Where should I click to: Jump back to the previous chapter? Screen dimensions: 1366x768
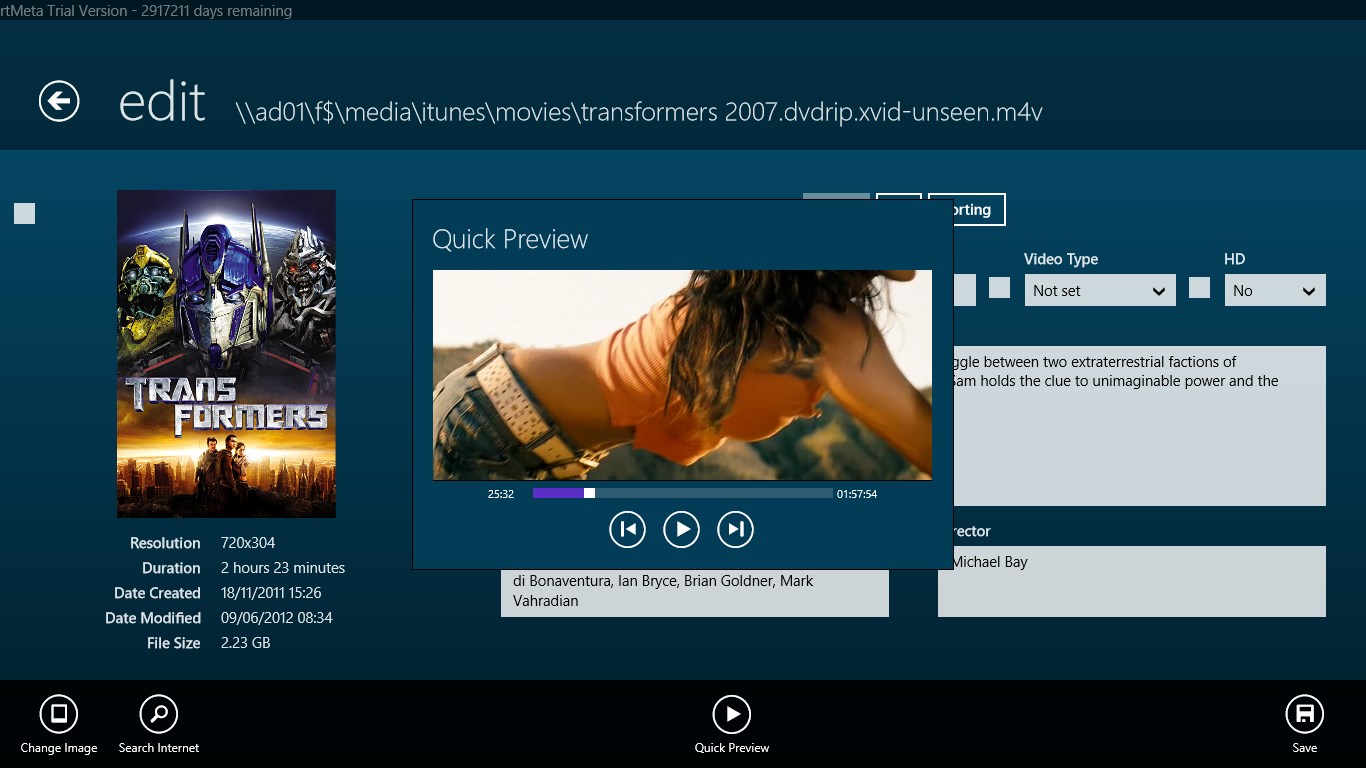(x=628, y=529)
